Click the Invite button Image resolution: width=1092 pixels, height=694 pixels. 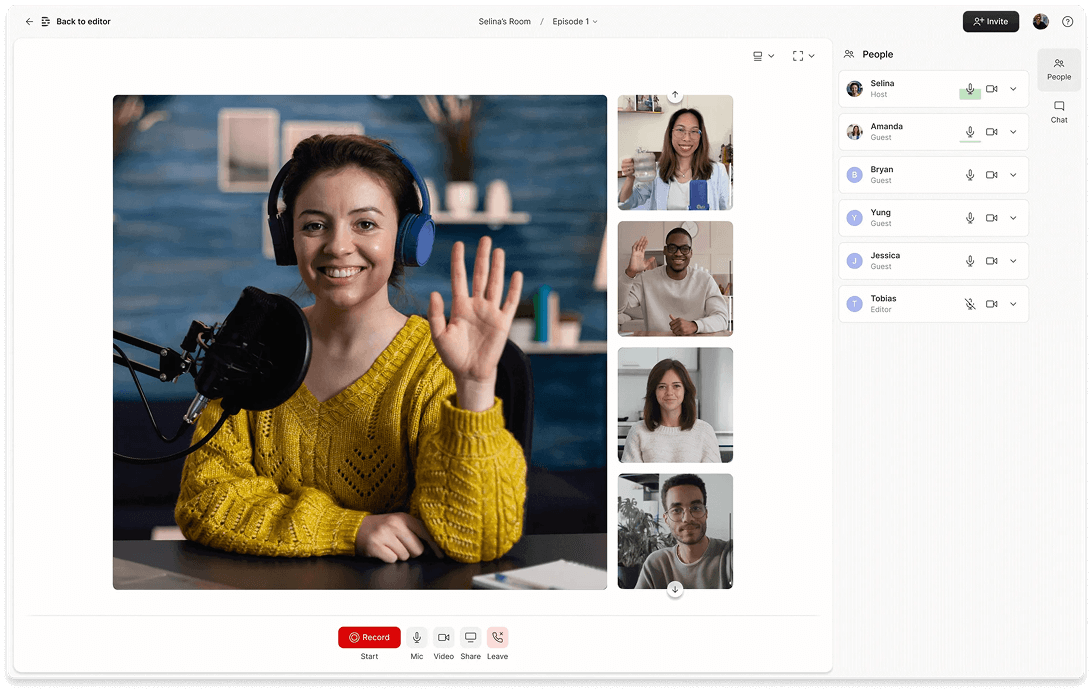pos(990,21)
